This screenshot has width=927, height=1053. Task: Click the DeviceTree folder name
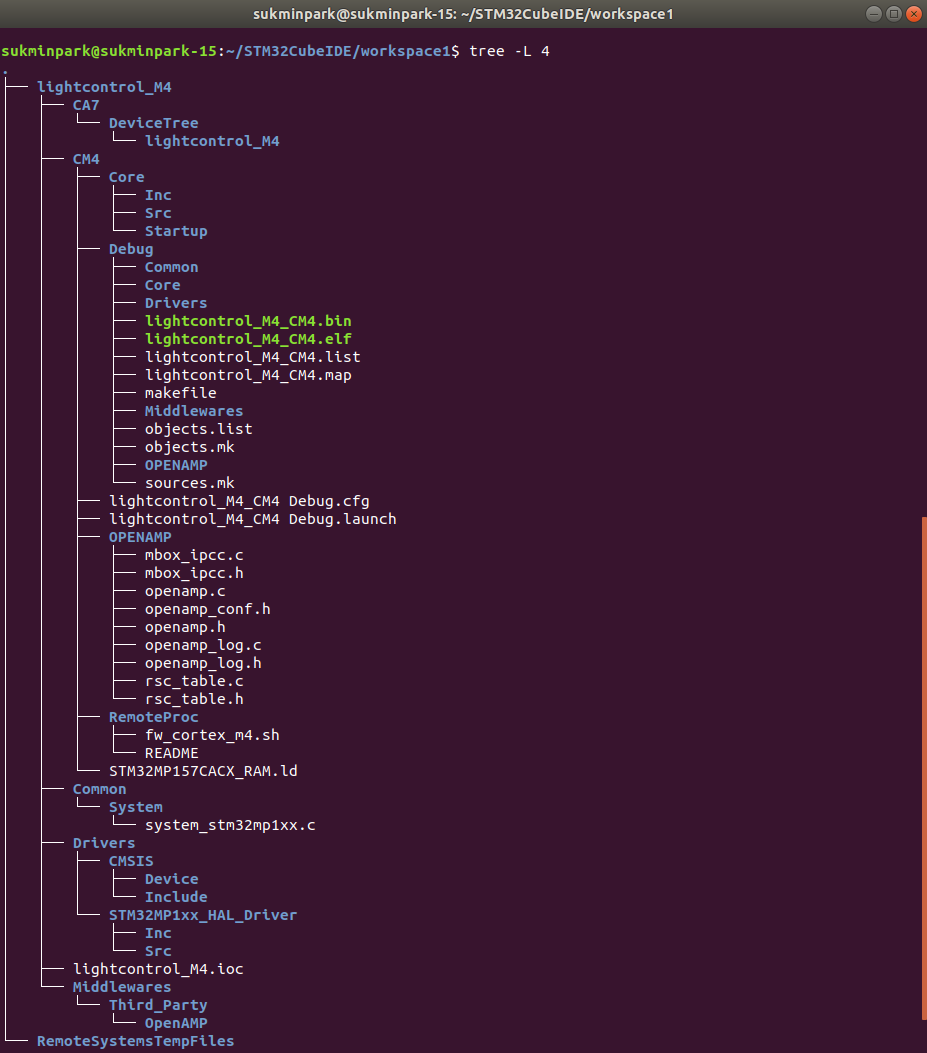click(x=154, y=124)
